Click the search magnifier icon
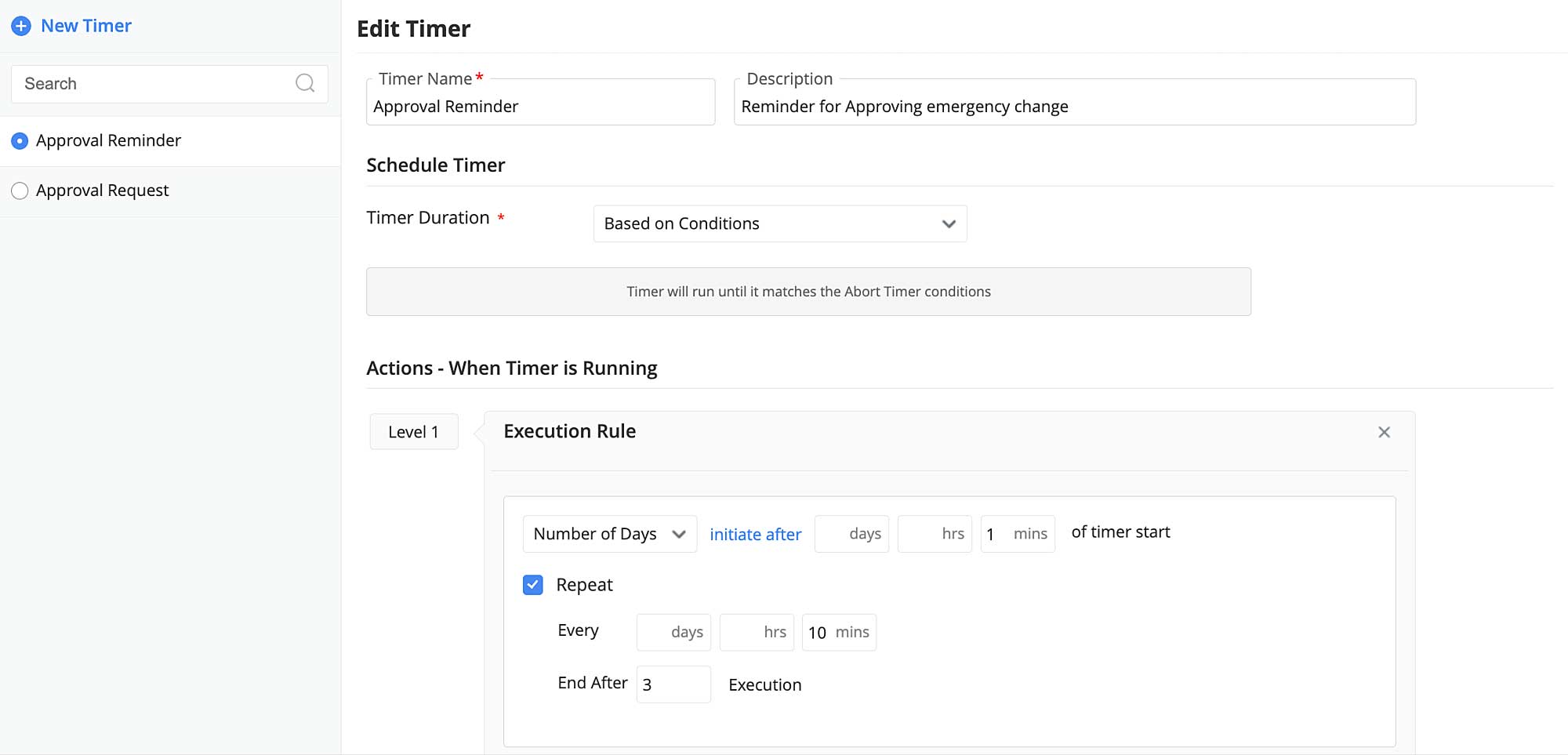Screen dimensions: 1568x755 305,83
